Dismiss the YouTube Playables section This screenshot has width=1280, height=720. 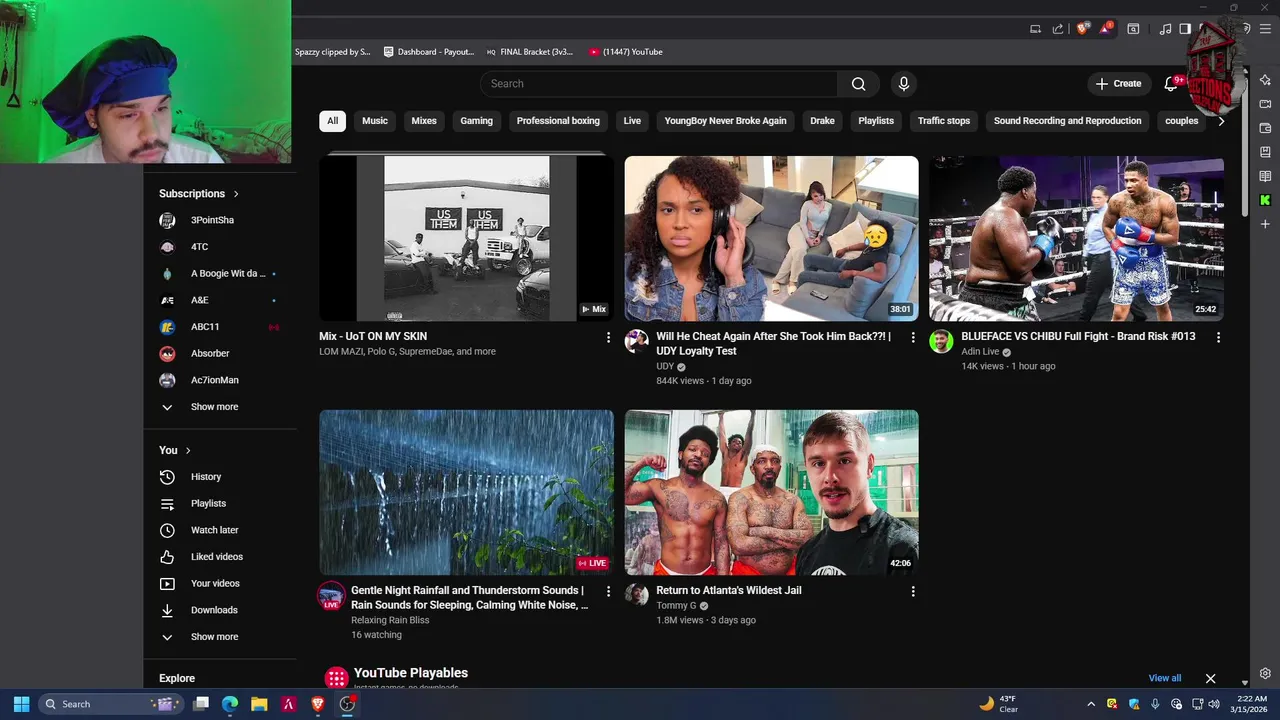point(1210,678)
